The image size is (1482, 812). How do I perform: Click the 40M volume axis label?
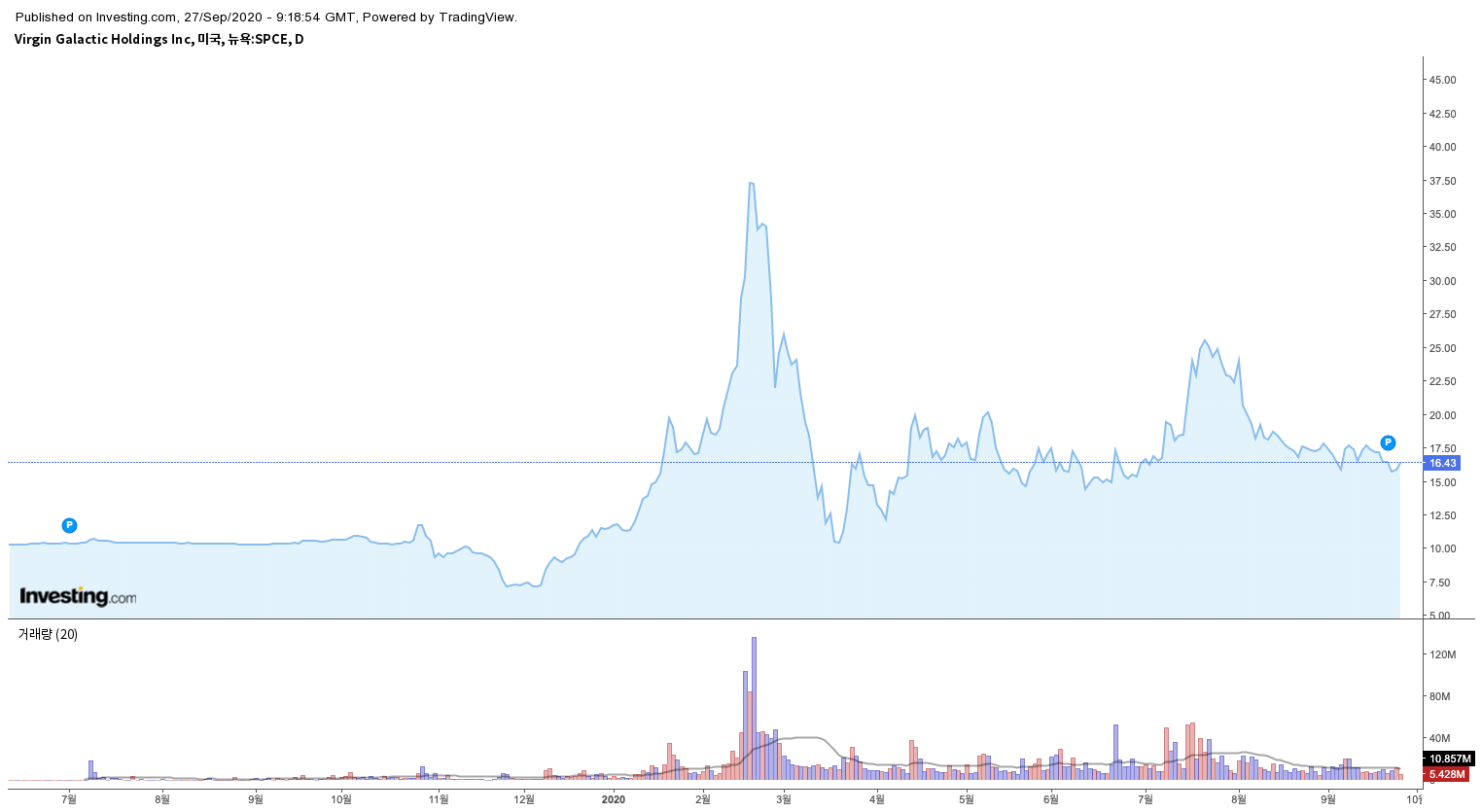[1439, 738]
